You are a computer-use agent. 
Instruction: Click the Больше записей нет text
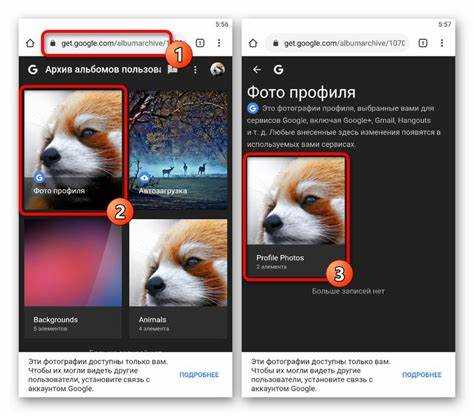pyautogui.click(x=348, y=291)
